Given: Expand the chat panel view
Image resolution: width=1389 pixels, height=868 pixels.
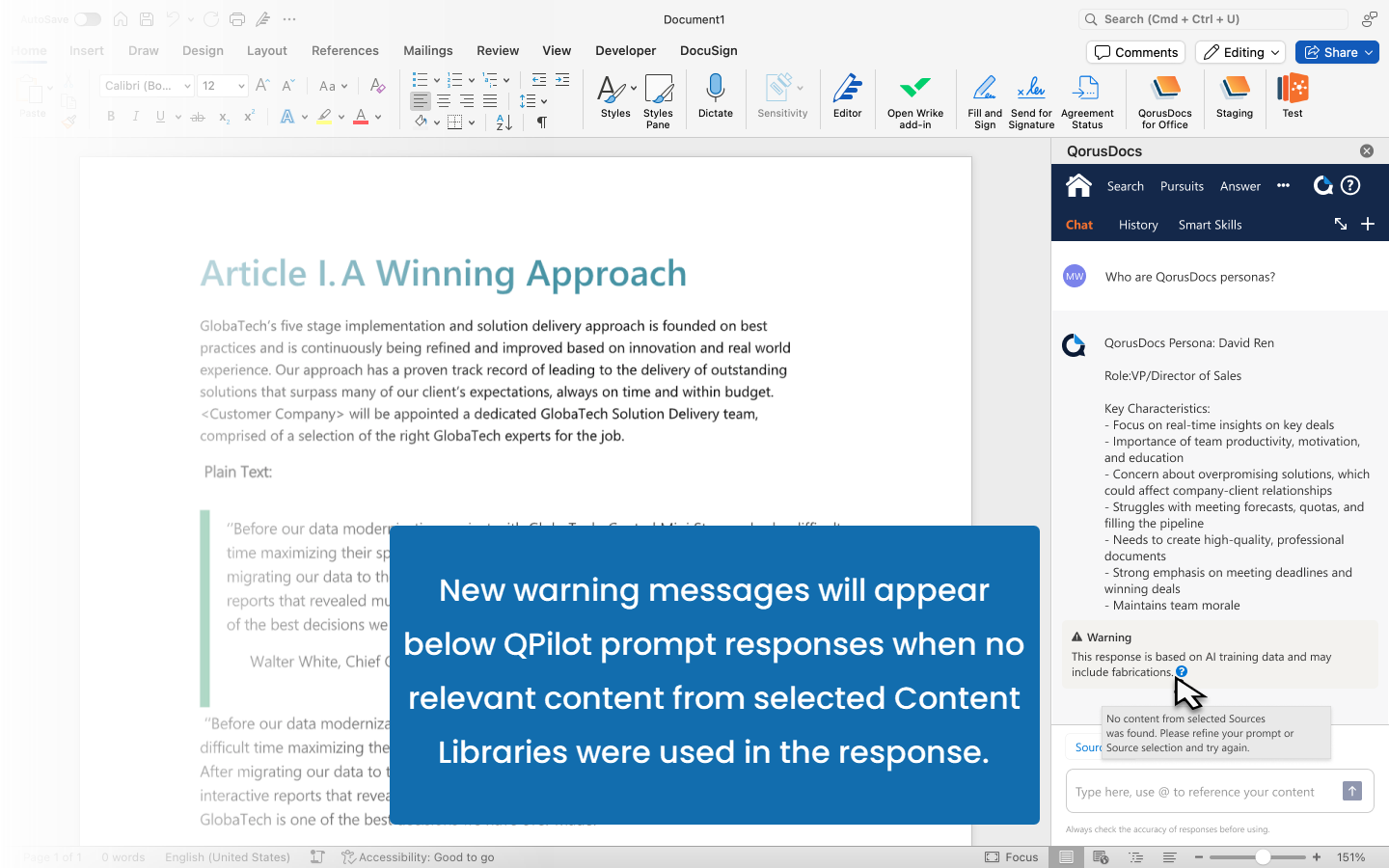Looking at the screenshot, I should pyautogui.click(x=1341, y=224).
